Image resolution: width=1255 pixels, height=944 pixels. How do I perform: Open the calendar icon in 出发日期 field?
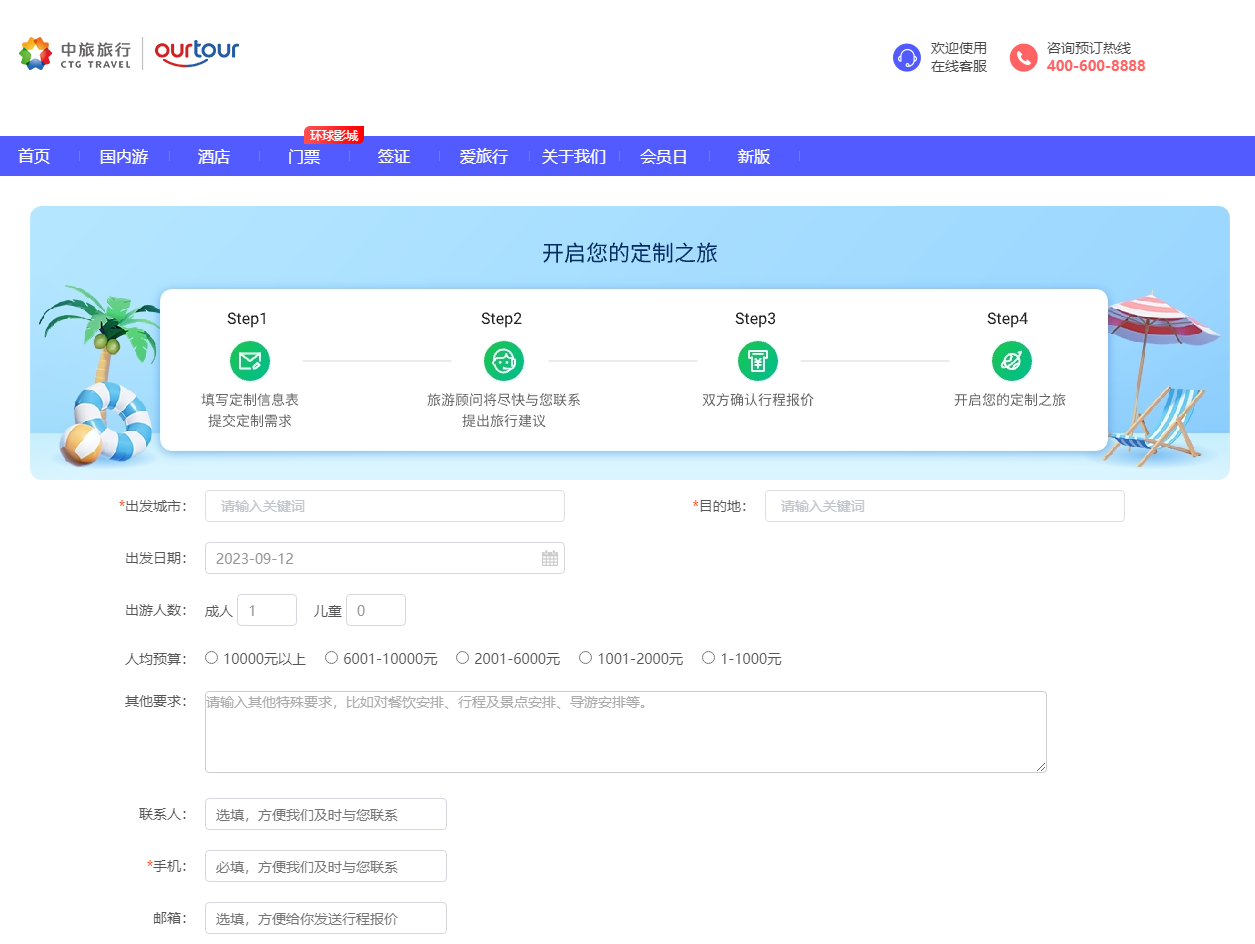[549, 557]
